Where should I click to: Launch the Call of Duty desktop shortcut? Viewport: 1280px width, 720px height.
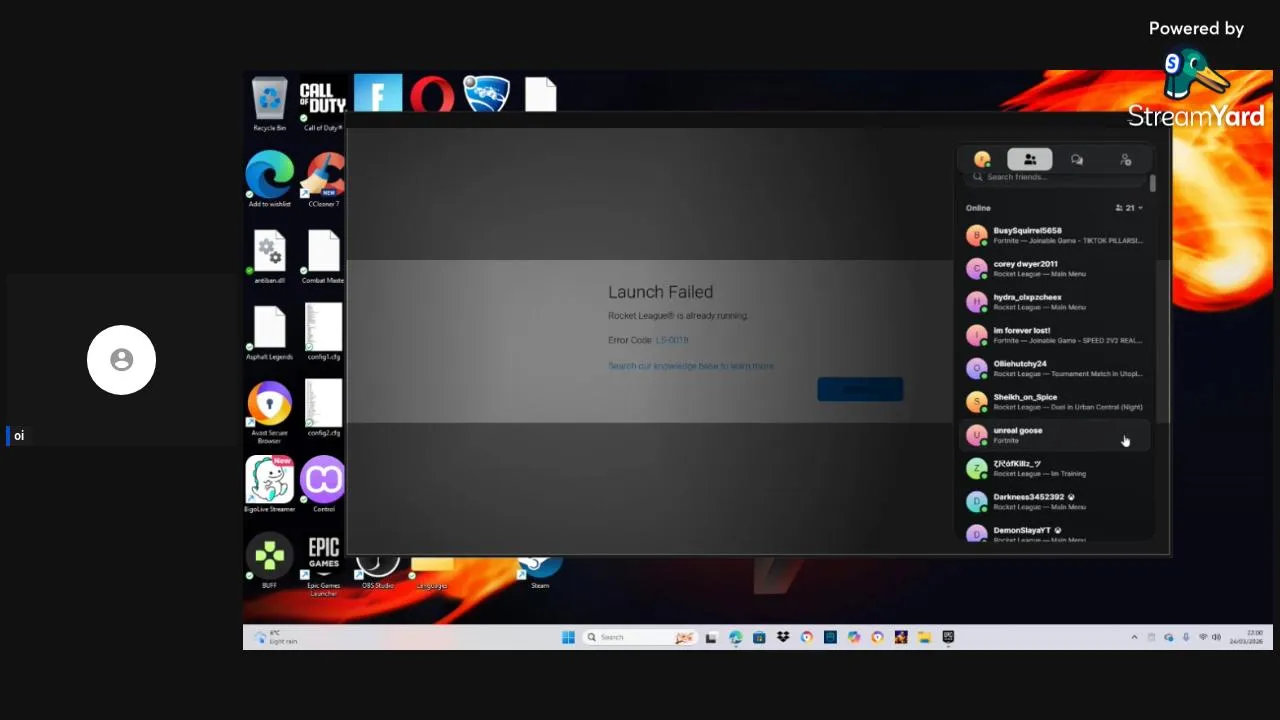[x=323, y=105]
